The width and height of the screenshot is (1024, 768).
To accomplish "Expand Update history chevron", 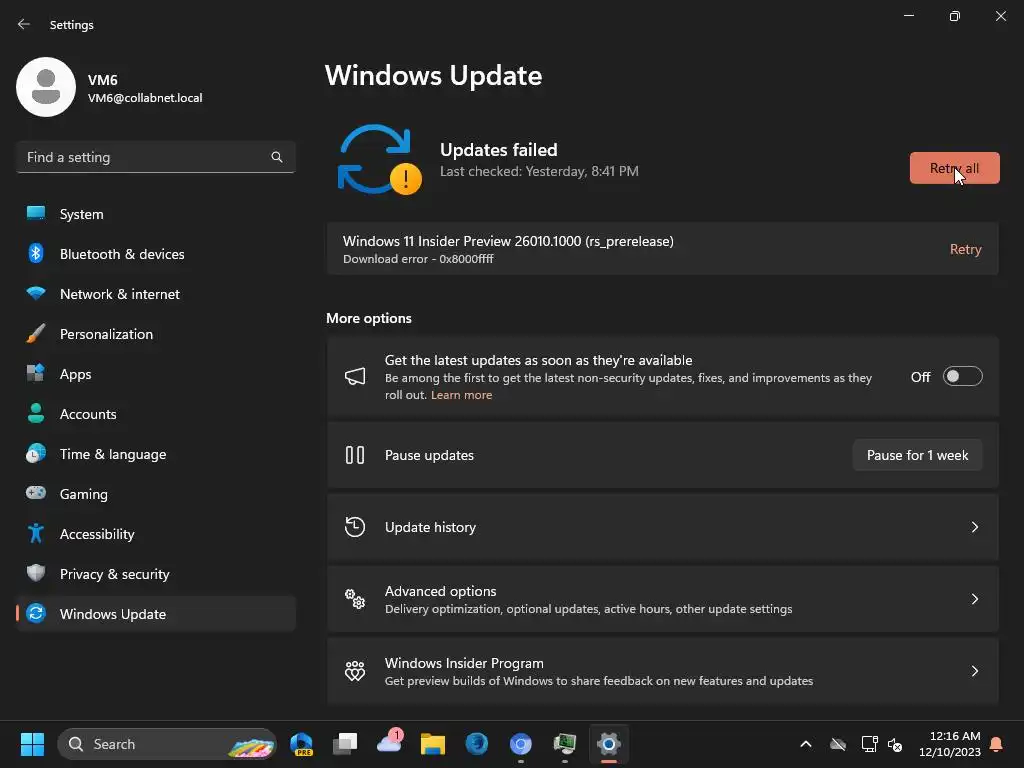I will coord(974,527).
